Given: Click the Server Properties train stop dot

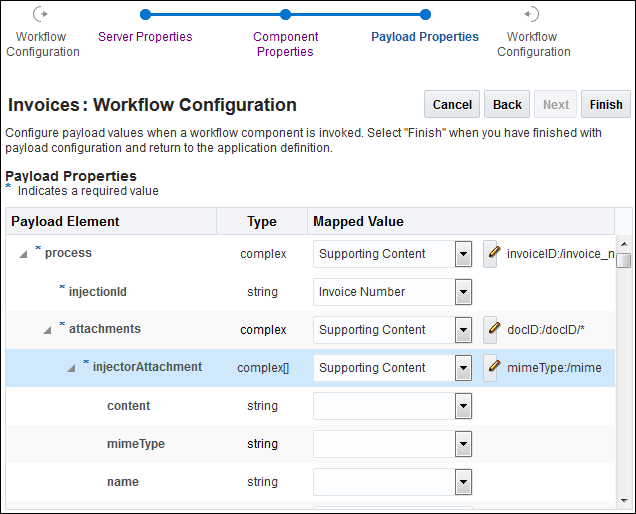Looking at the screenshot, I should 145,15.
